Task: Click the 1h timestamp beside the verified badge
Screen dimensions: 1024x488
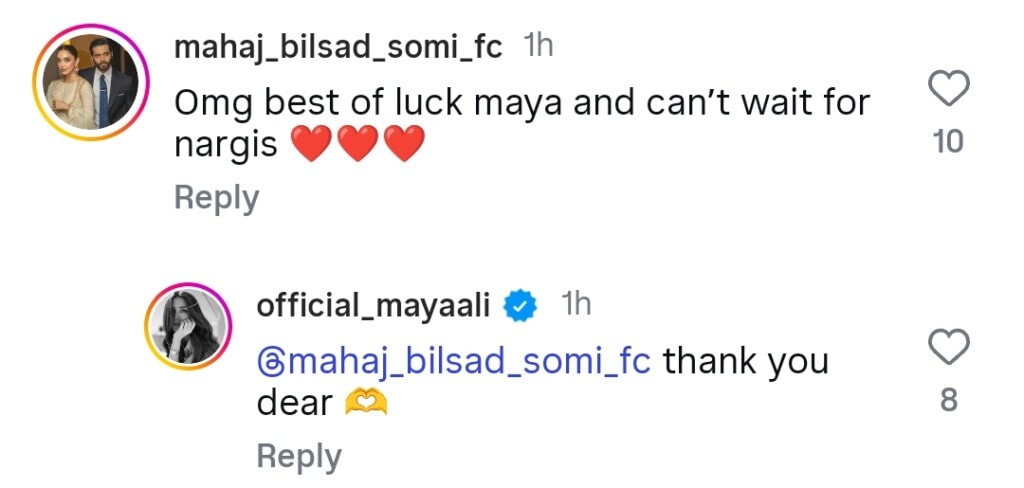Action: [576, 305]
